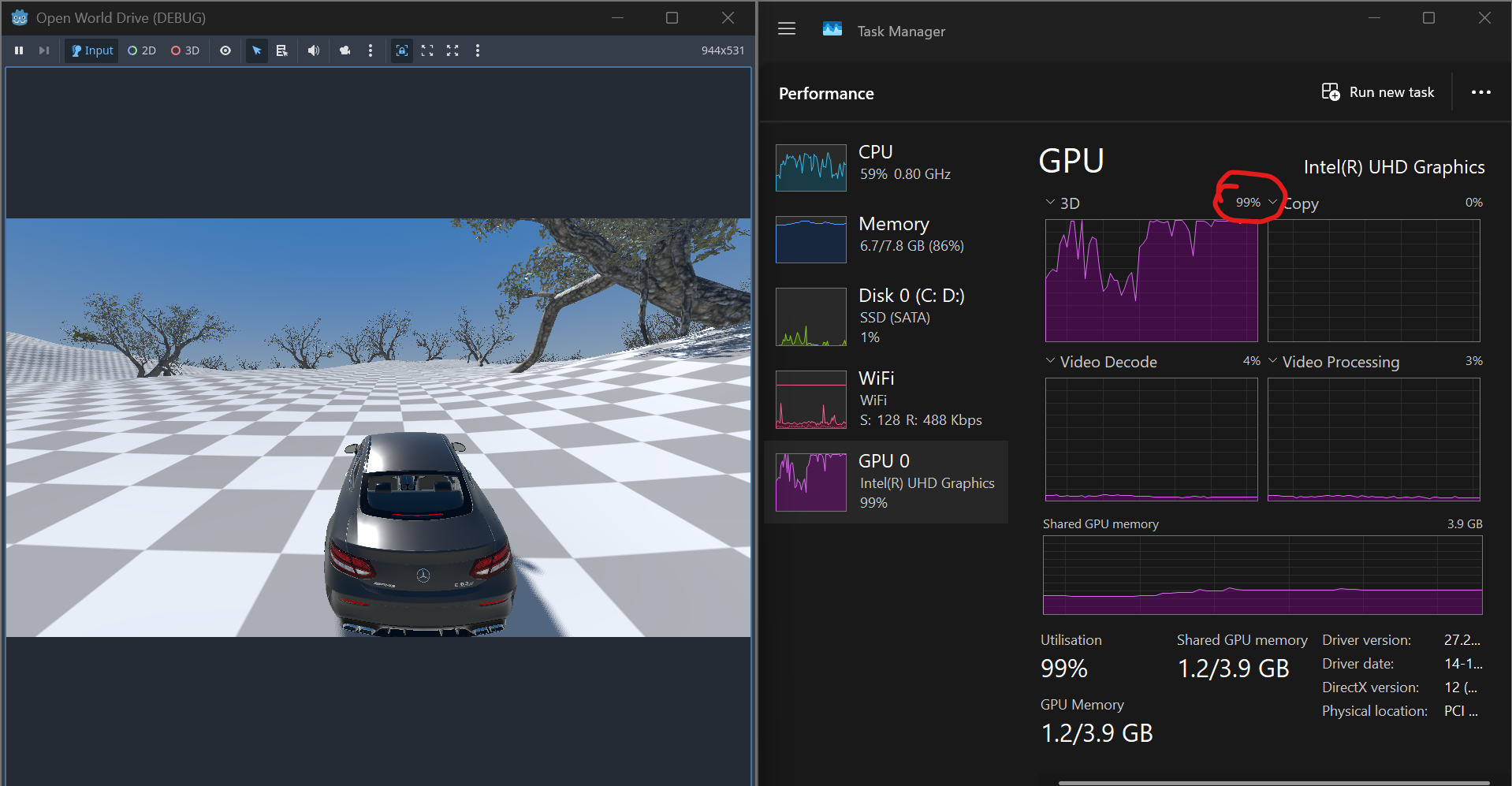Screen dimensions: 1512x786
Task: Select the Input mode button
Action: (x=92, y=50)
